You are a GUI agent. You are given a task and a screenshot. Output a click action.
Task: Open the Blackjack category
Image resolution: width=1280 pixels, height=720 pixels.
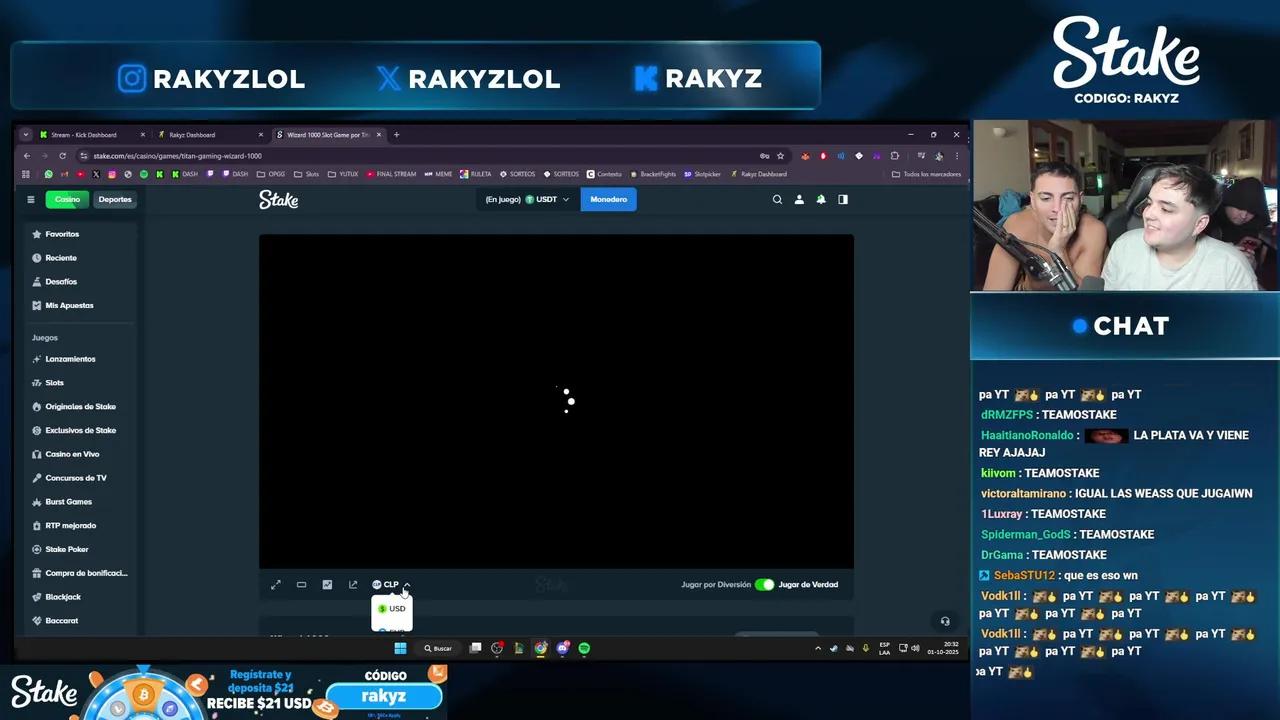tap(80, 597)
